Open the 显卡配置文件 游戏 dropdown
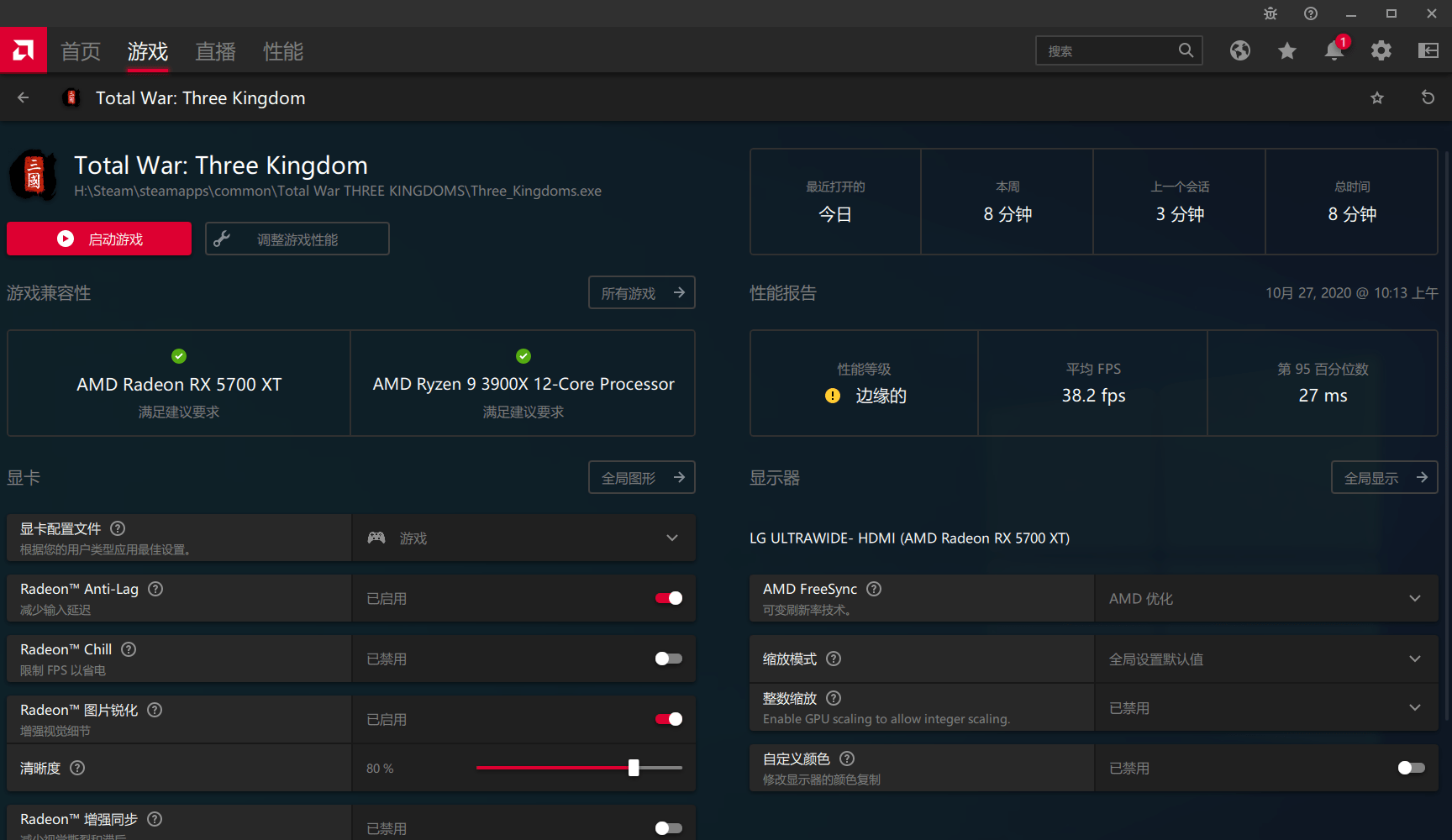Viewport: 1452px width, 840px height. [x=523, y=538]
